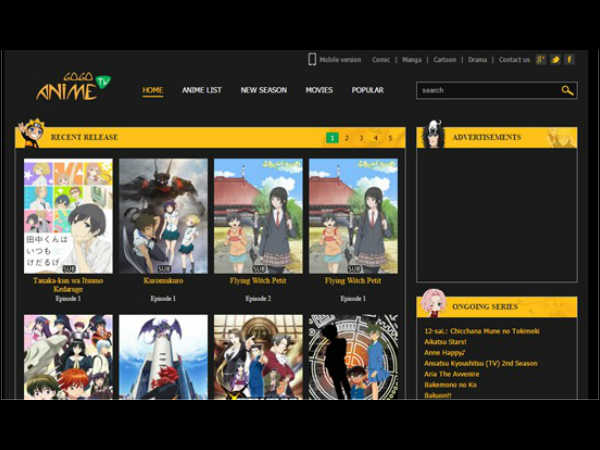Click Flying Witch Petit title above Episode 2
Screen dimensions: 600x450
[258, 280]
